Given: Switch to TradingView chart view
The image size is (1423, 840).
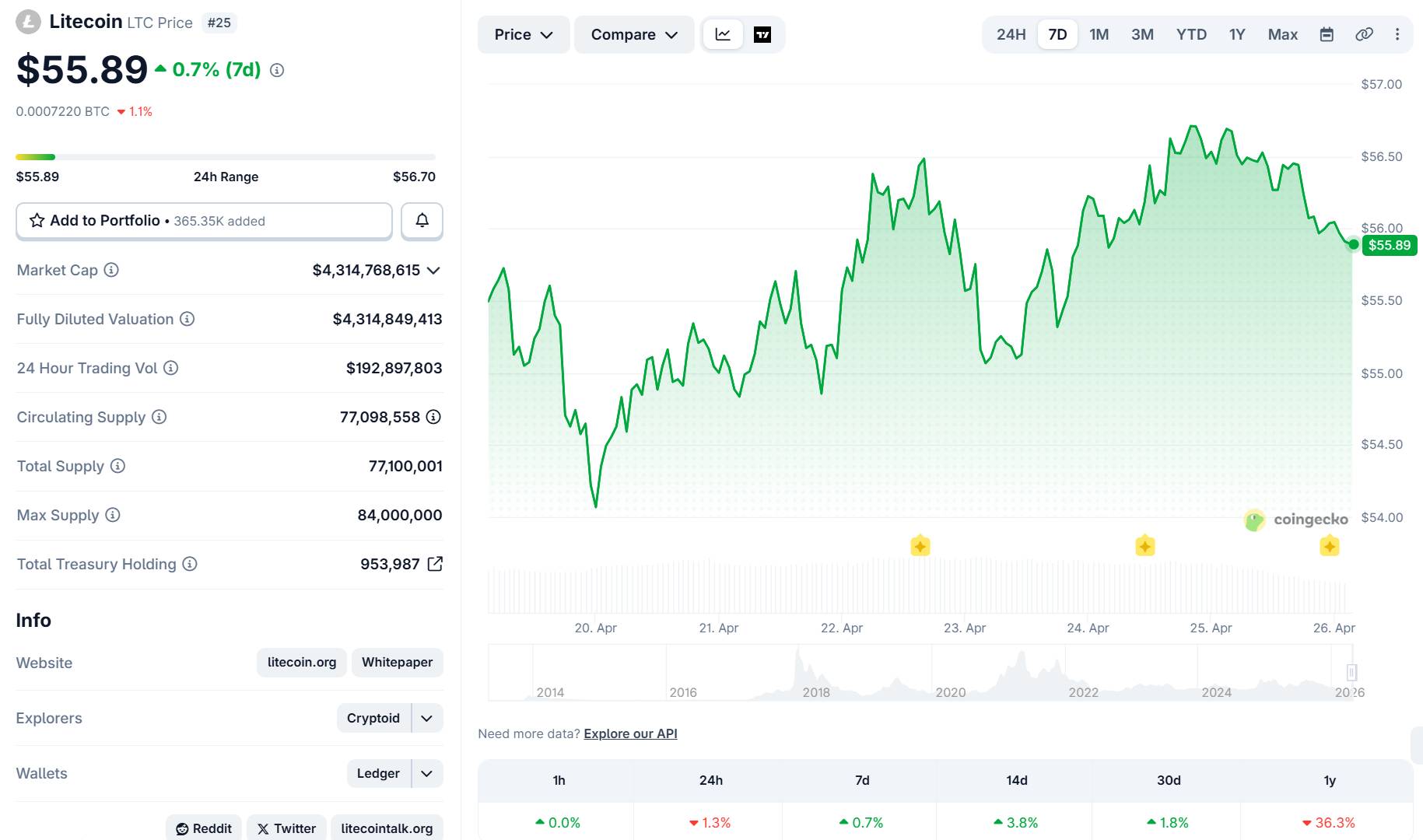Looking at the screenshot, I should [x=762, y=34].
